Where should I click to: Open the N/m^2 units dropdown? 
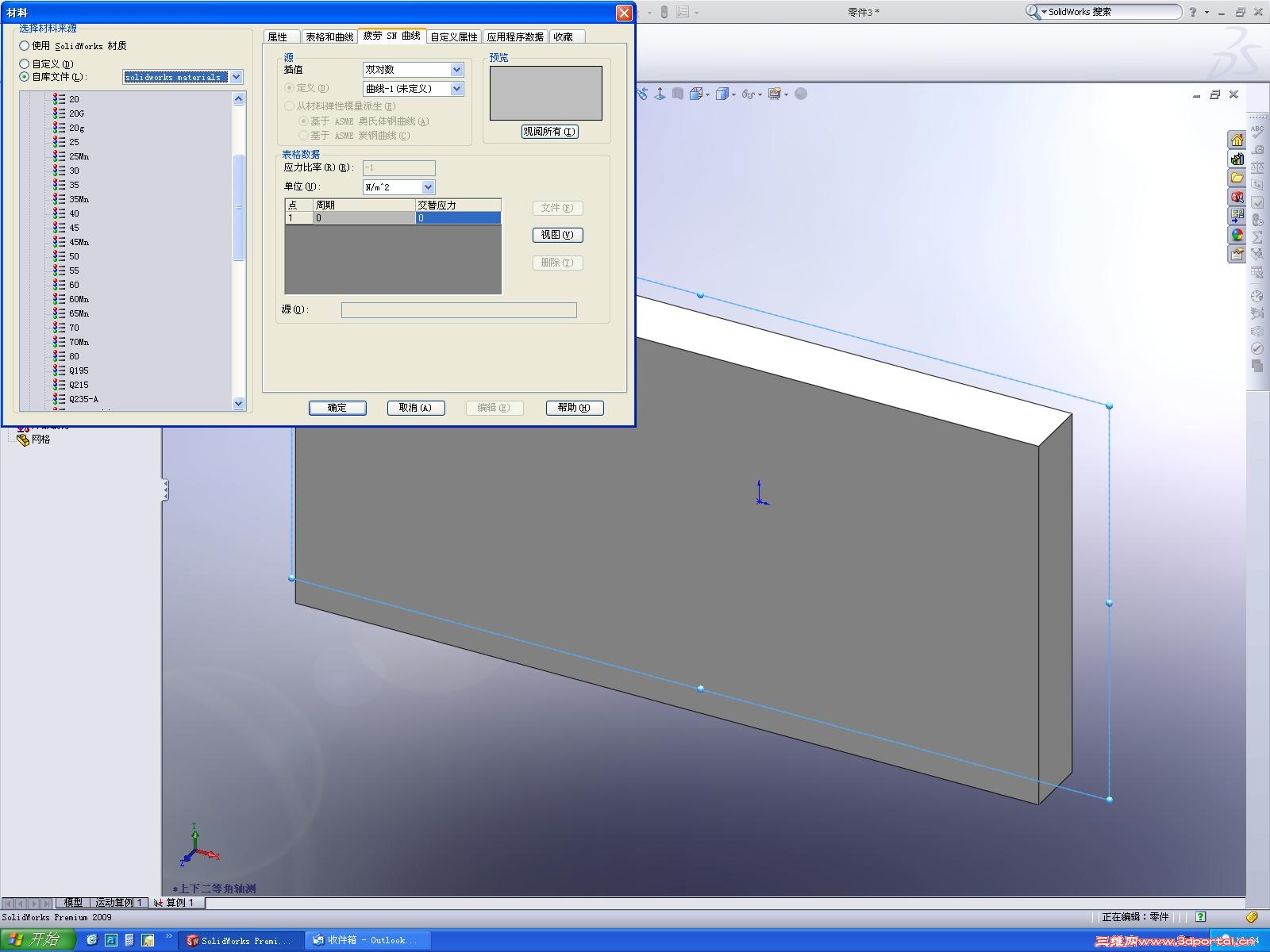429,187
